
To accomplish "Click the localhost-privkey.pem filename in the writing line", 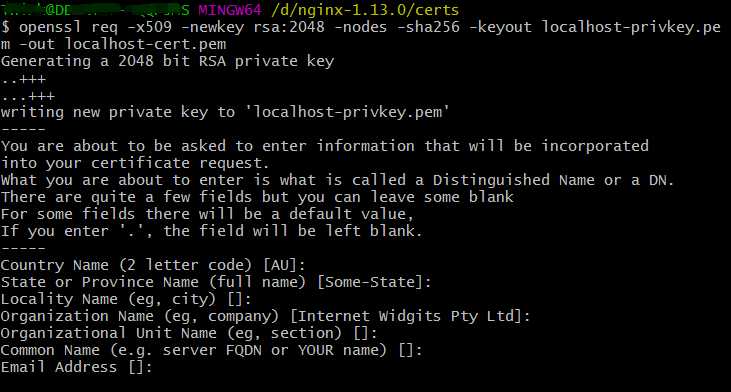I will click(x=347, y=112).
